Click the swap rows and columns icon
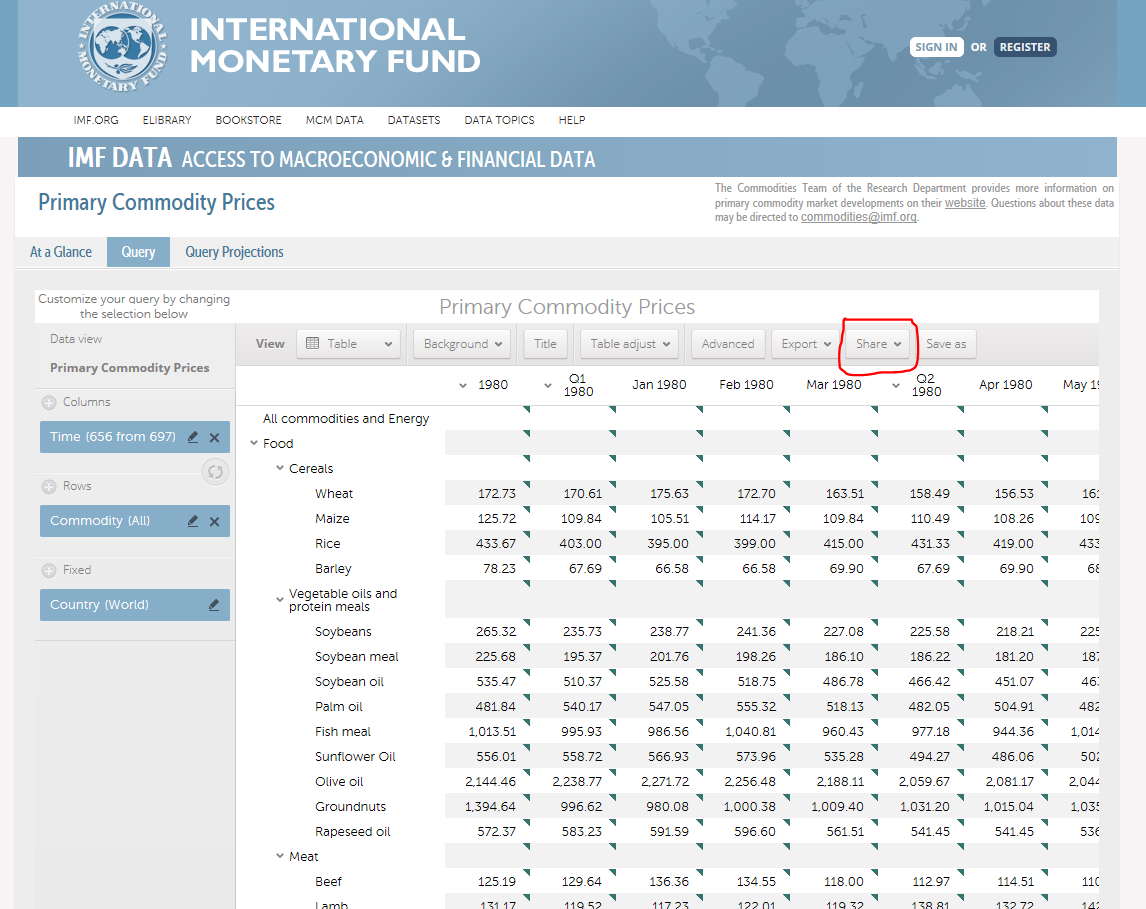1146x909 pixels. click(x=215, y=472)
